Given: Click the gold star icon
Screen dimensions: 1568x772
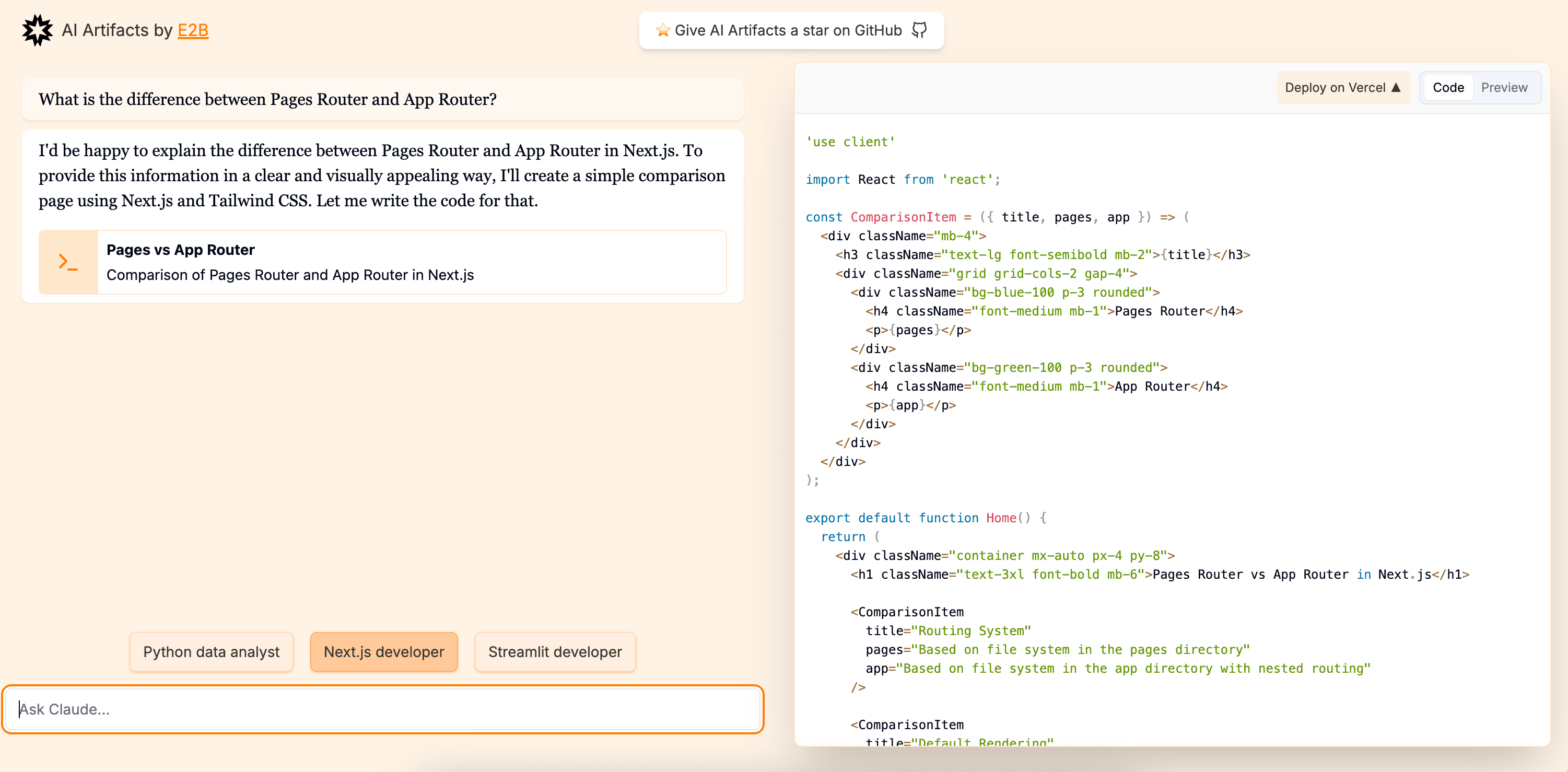Looking at the screenshot, I should [x=662, y=30].
